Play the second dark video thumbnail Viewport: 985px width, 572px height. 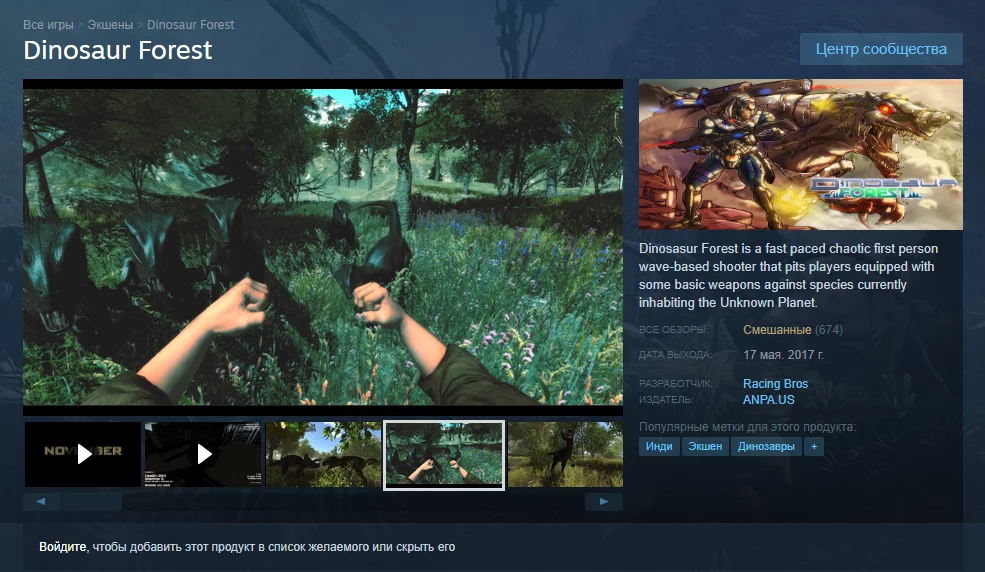203,454
